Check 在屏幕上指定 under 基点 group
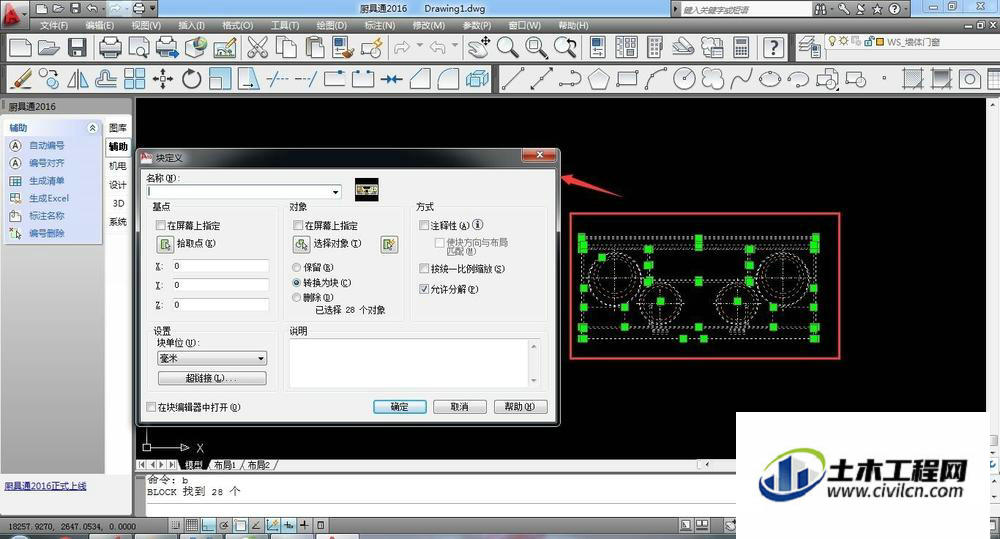This screenshot has width=1000, height=539. (x=161, y=225)
